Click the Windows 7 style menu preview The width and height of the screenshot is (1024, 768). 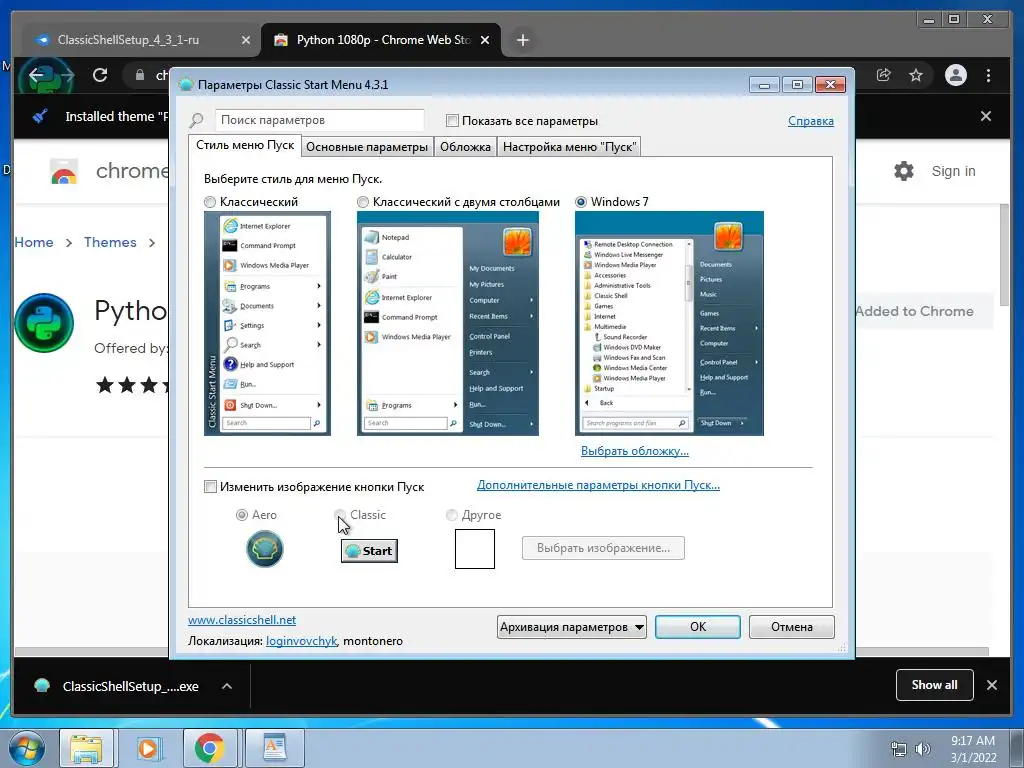669,323
